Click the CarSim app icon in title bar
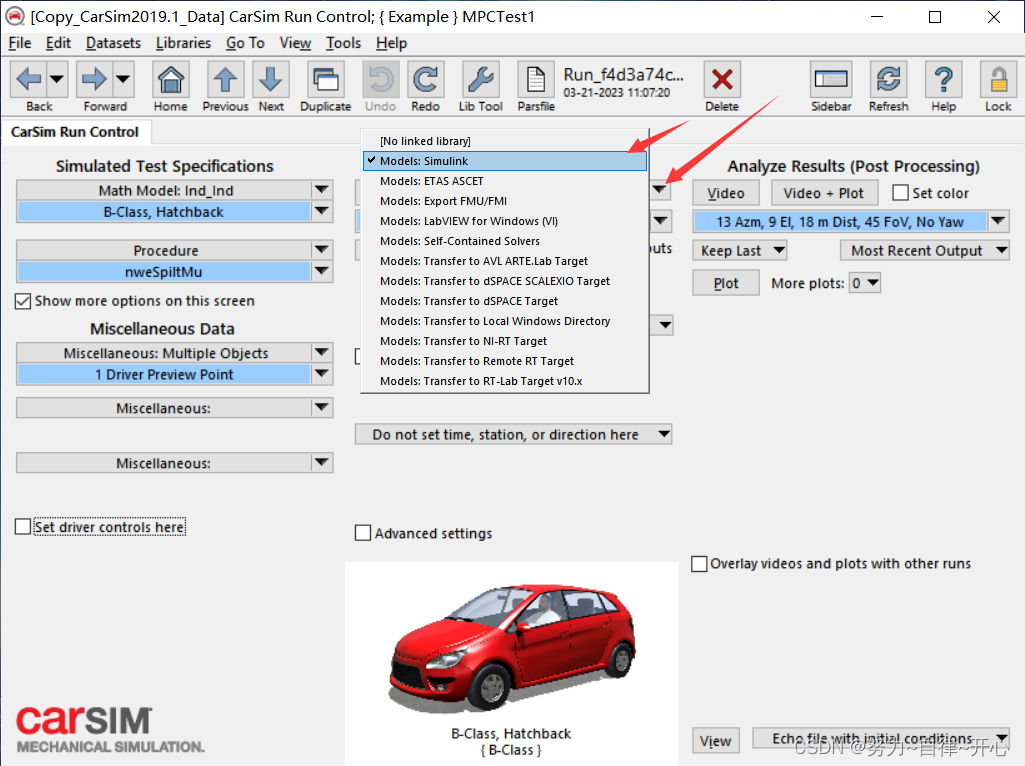 pyautogui.click(x=14, y=16)
